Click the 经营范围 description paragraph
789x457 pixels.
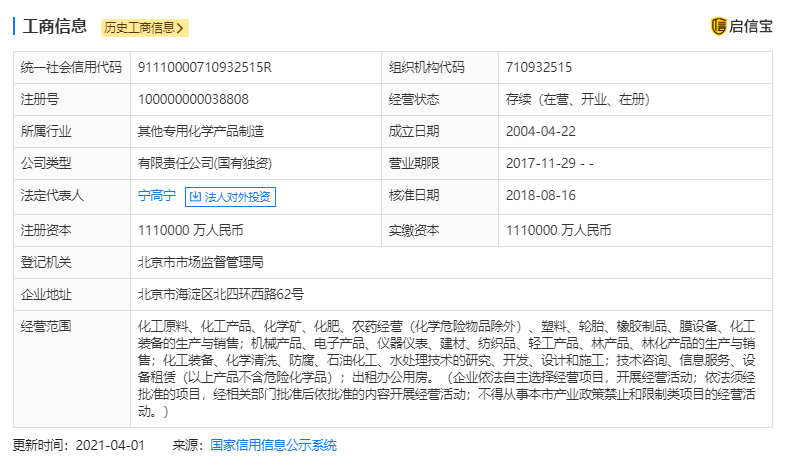452,368
